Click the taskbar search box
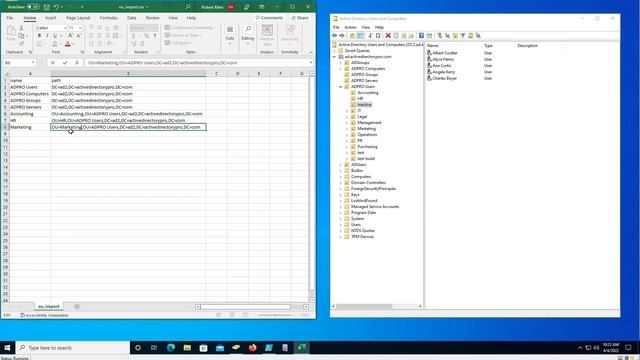640x360 pixels. click(x=73, y=348)
